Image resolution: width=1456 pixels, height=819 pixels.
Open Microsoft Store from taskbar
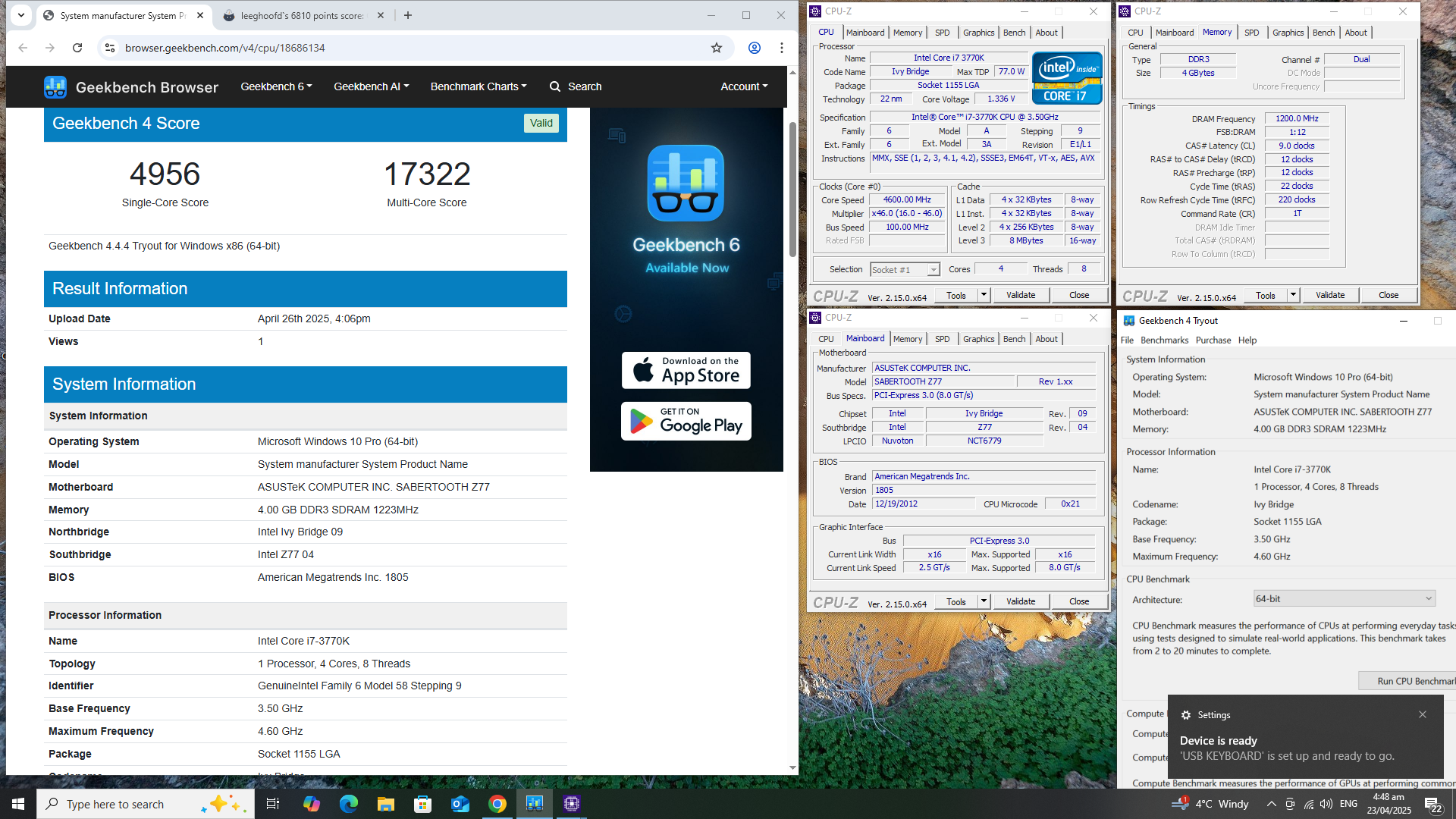[x=422, y=804]
